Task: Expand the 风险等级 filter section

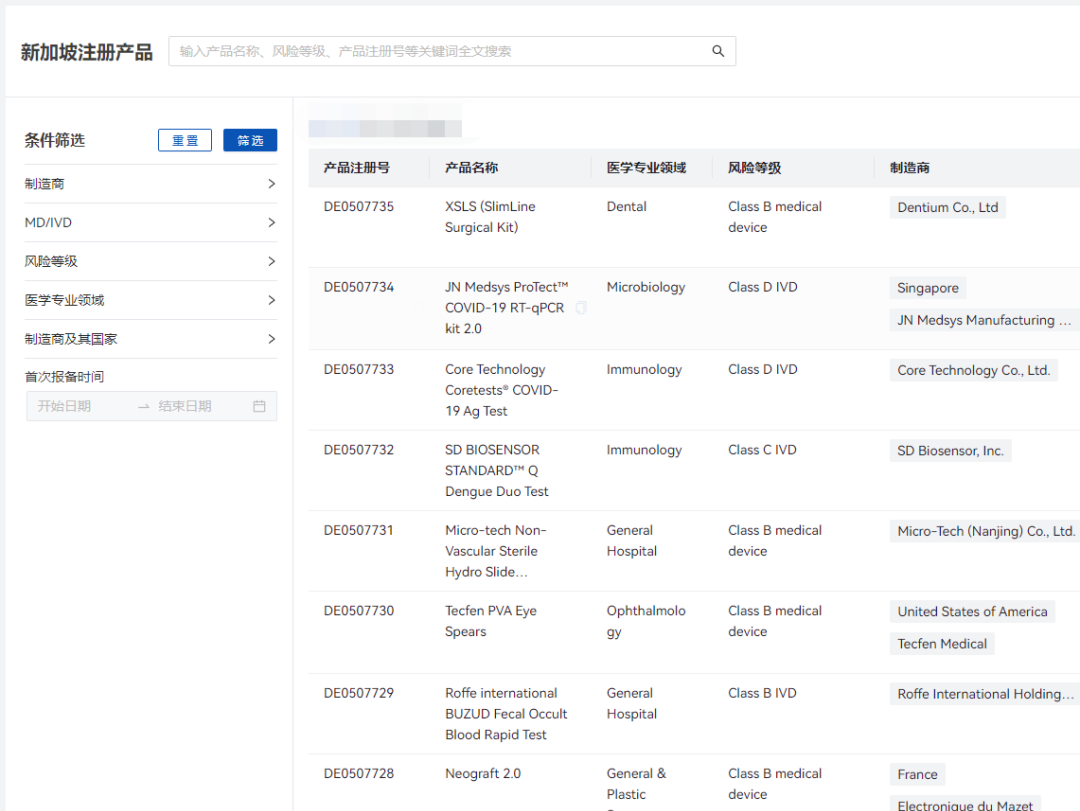Action: tap(150, 261)
